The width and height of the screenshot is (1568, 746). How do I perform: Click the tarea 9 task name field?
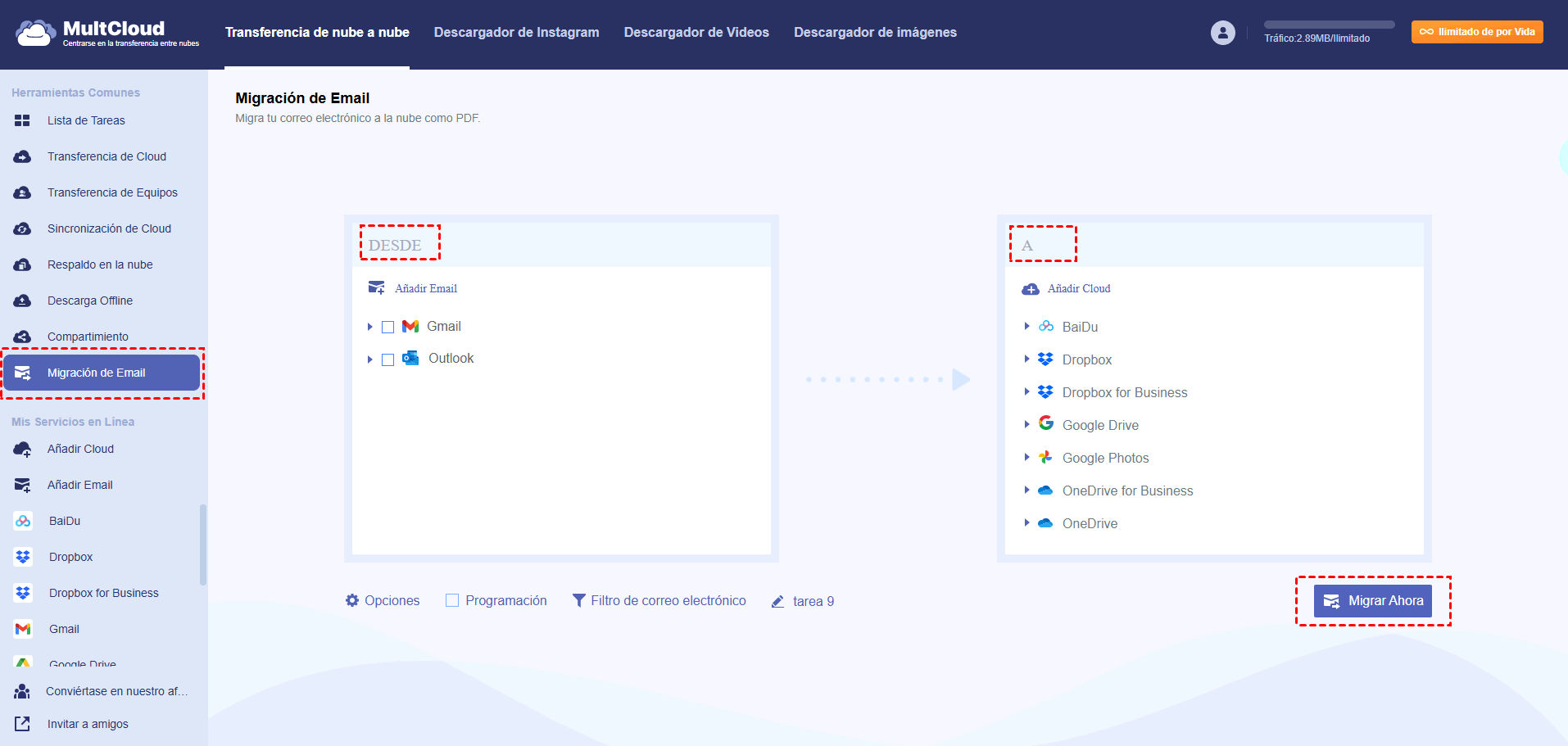click(x=813, y=601)
